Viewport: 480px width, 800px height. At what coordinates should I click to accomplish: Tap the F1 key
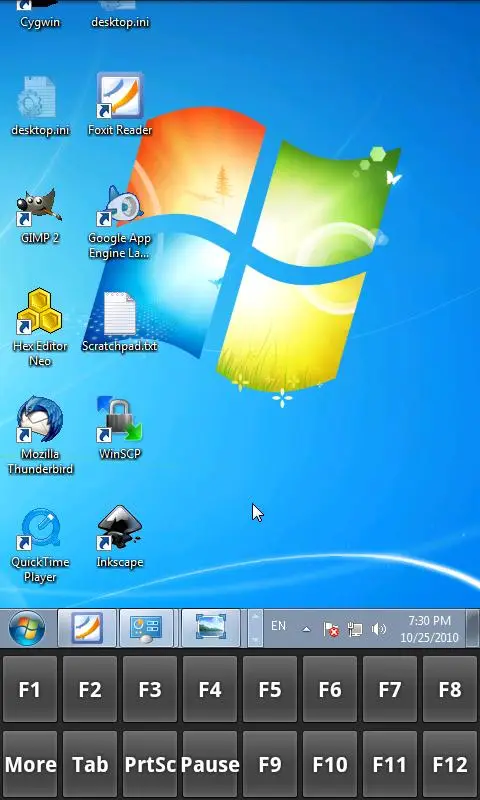[x=30, y=689]
